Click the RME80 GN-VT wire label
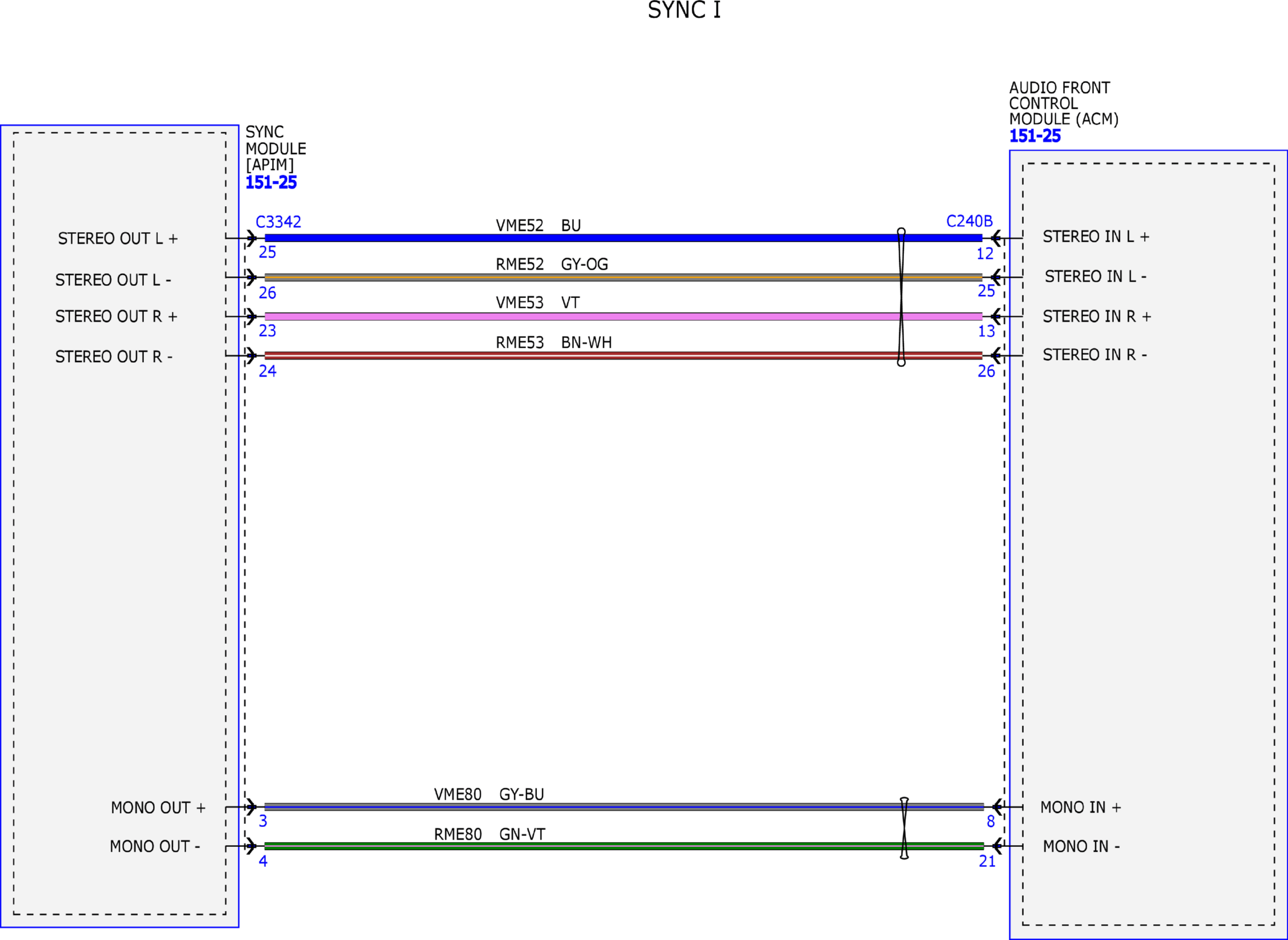Screen dimensions: 1288x940 coord(489,834)
